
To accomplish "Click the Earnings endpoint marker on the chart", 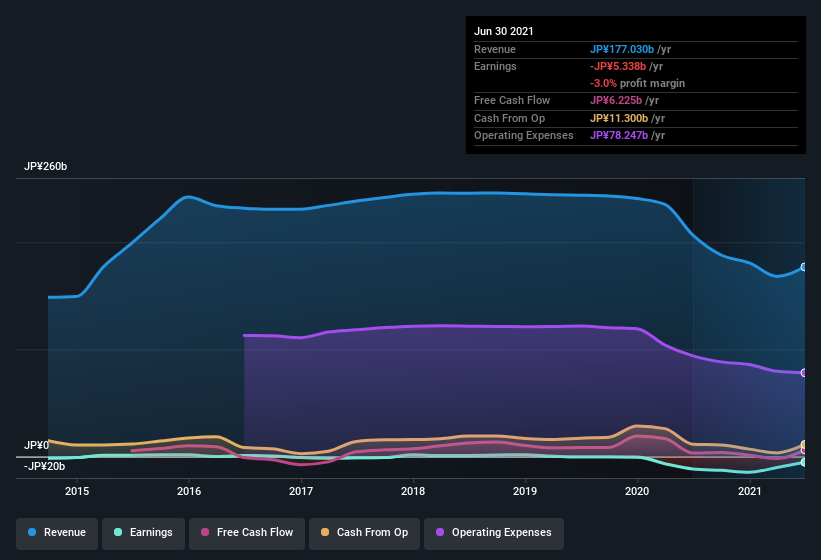I will (804, 462).
